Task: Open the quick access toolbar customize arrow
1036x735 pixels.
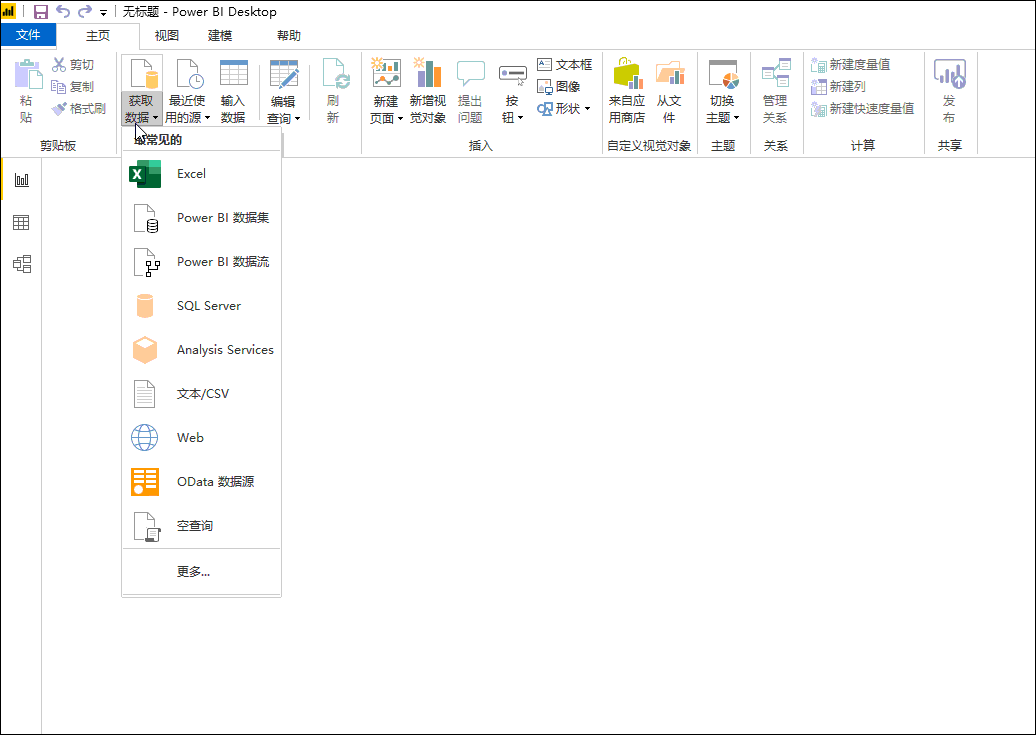Action: coord(104,13)
